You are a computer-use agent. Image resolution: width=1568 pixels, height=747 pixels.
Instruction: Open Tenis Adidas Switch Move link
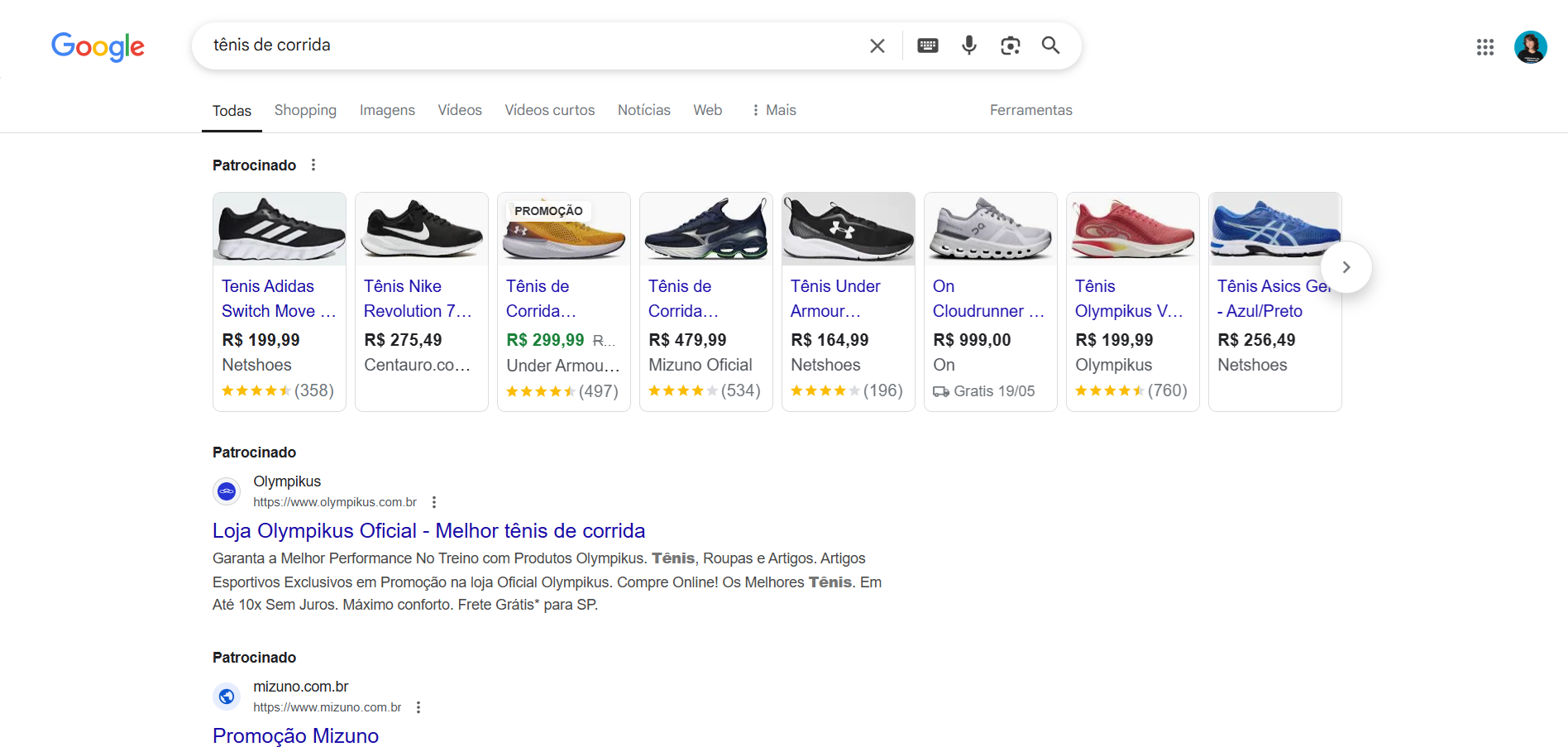[279, 299]
